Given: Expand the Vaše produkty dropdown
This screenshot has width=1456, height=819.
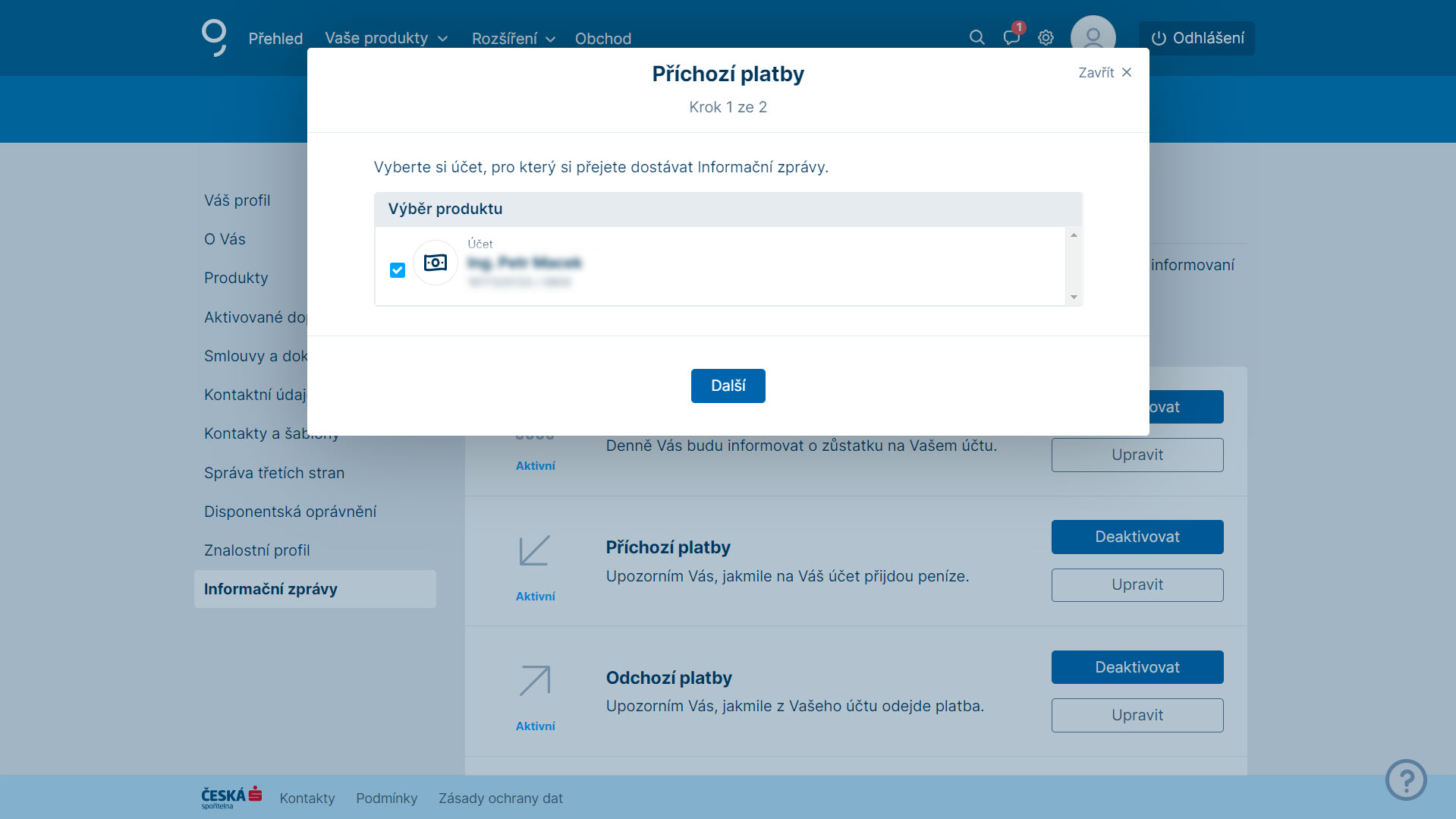Looking at the screenshot, I should tap(385, 39).
